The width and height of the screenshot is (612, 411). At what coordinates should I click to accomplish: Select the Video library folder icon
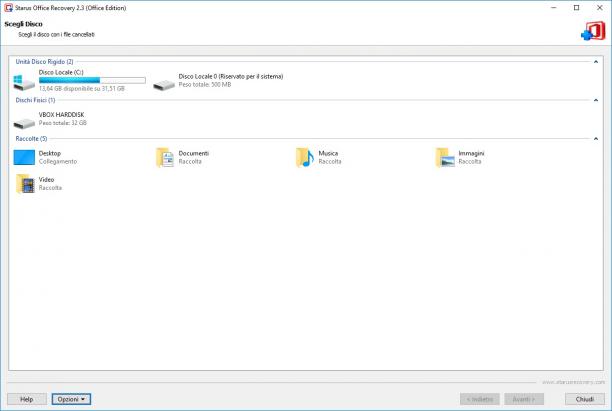[x=25, y=184]
